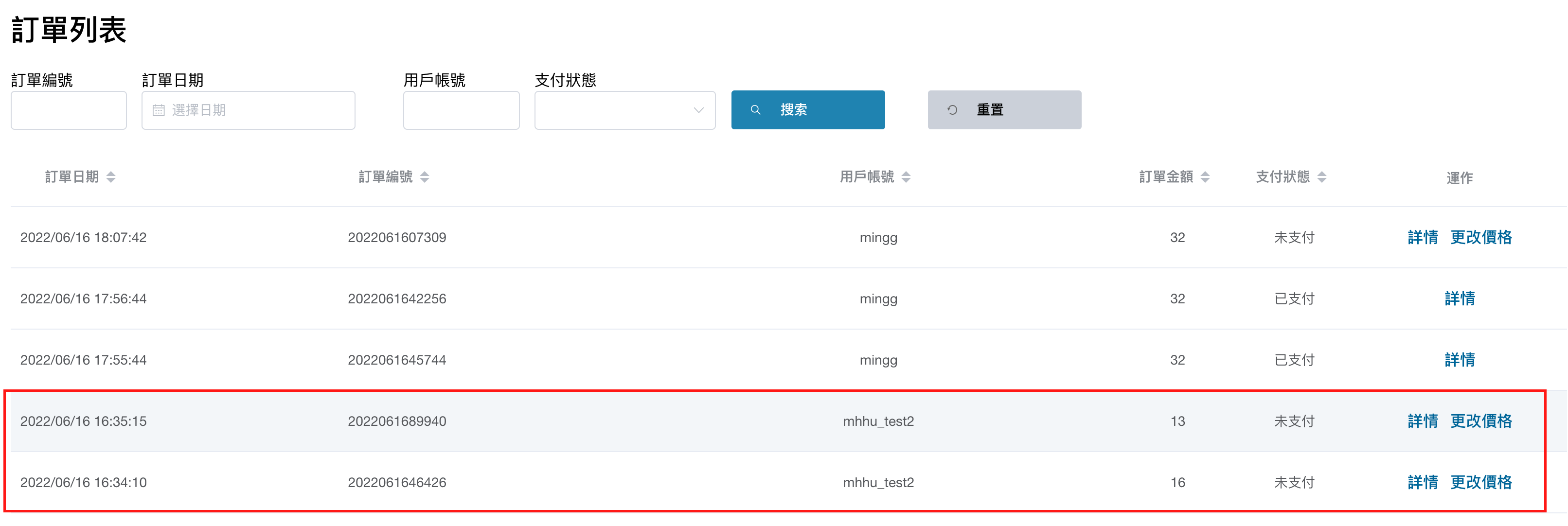Click the 訂單編號 input field

coord(69,111)
